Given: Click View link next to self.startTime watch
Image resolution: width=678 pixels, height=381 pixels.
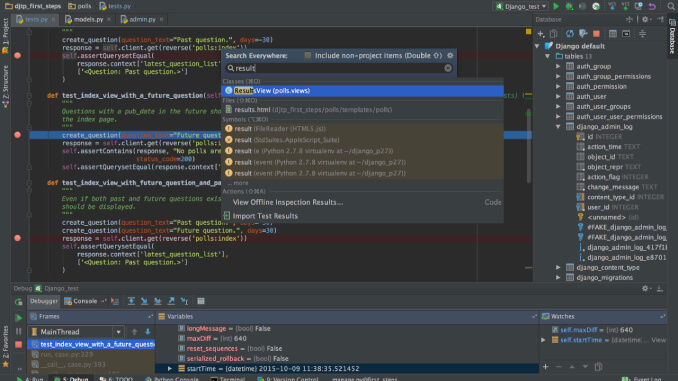Looking at the screenshot, I should pyautogui.click(x=659, y=340).
